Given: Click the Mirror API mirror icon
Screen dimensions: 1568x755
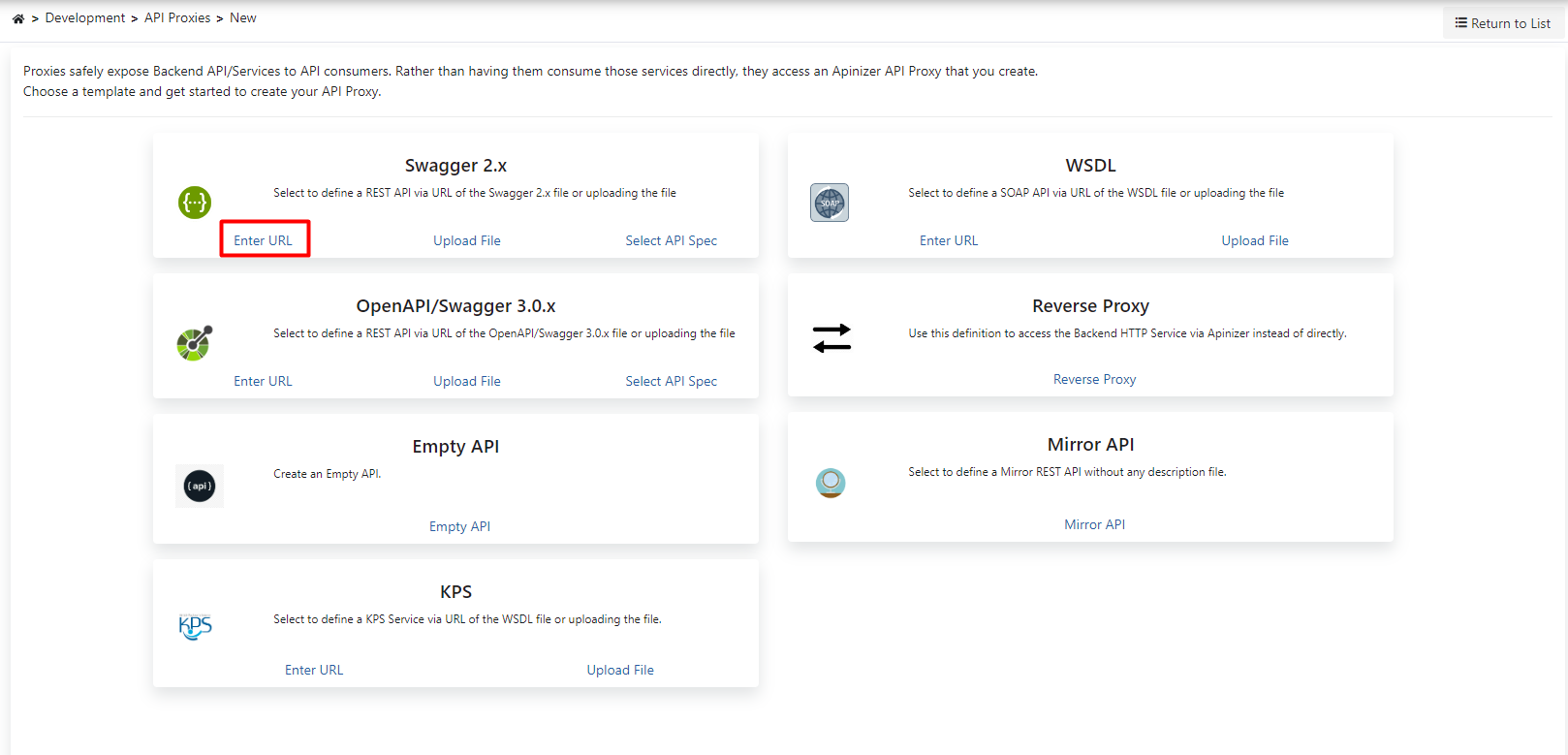Looking at the screenshot, I should click(x=831, y=483).
